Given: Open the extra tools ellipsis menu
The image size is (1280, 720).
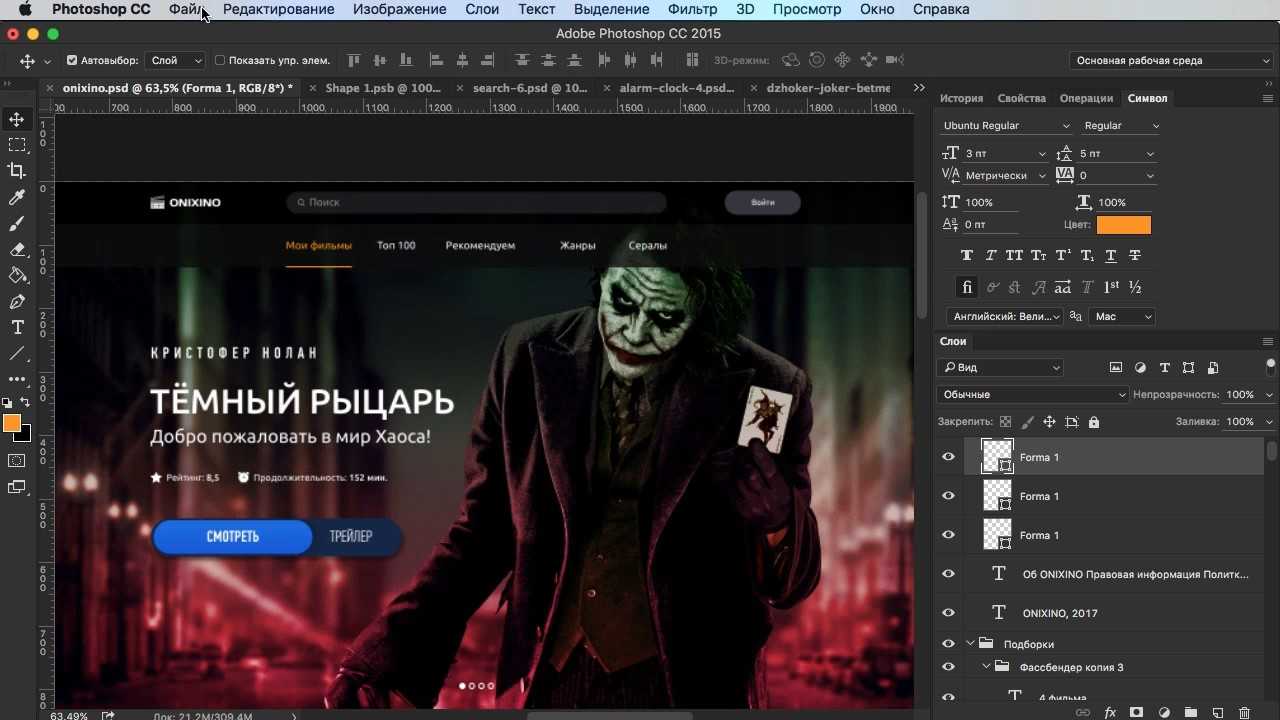Looking at the screenshot, I should tap(17, 379).
